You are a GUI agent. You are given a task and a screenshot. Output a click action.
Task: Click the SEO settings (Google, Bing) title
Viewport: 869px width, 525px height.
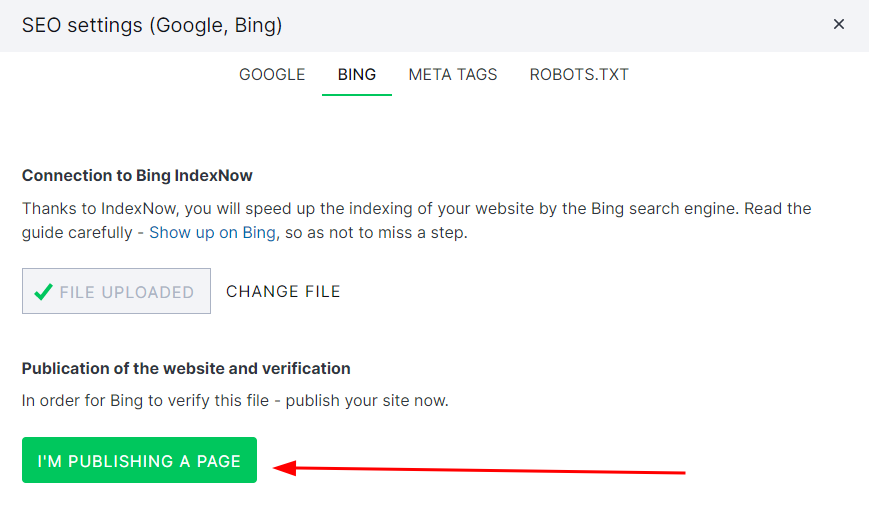pos(152,25)
